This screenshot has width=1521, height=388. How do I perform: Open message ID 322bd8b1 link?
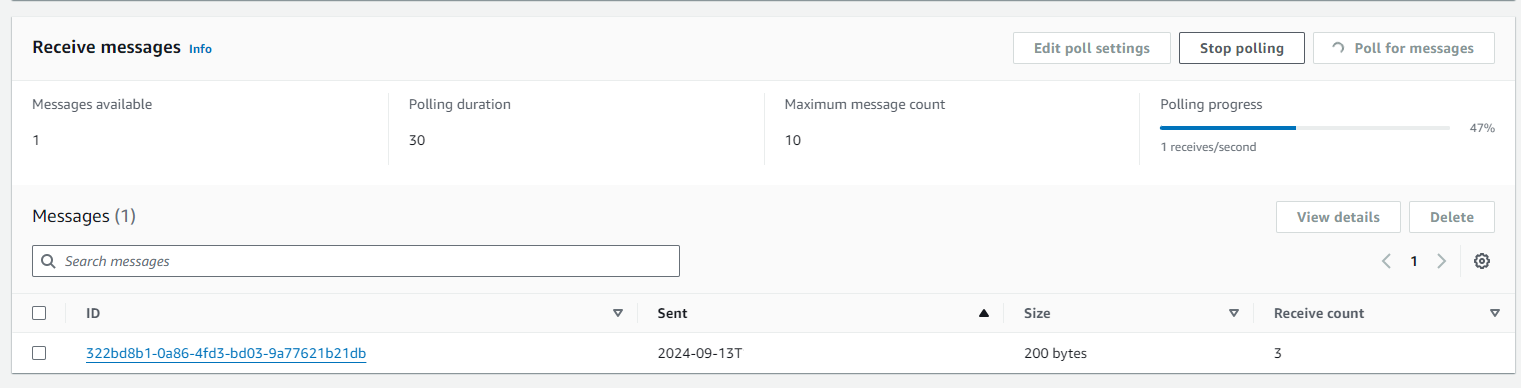point(226,353)
